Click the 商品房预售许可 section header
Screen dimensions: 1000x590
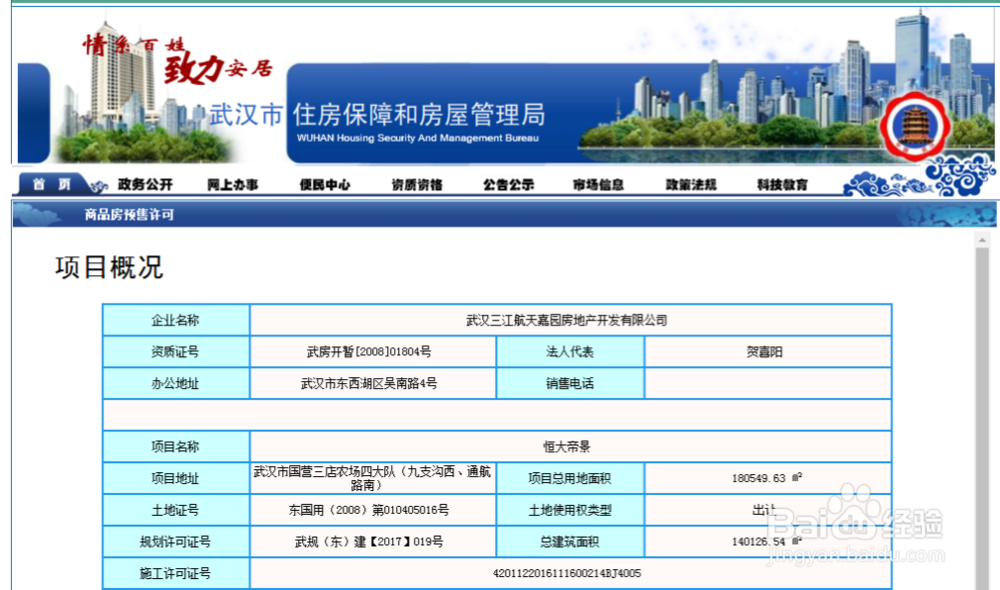point(129,215)
